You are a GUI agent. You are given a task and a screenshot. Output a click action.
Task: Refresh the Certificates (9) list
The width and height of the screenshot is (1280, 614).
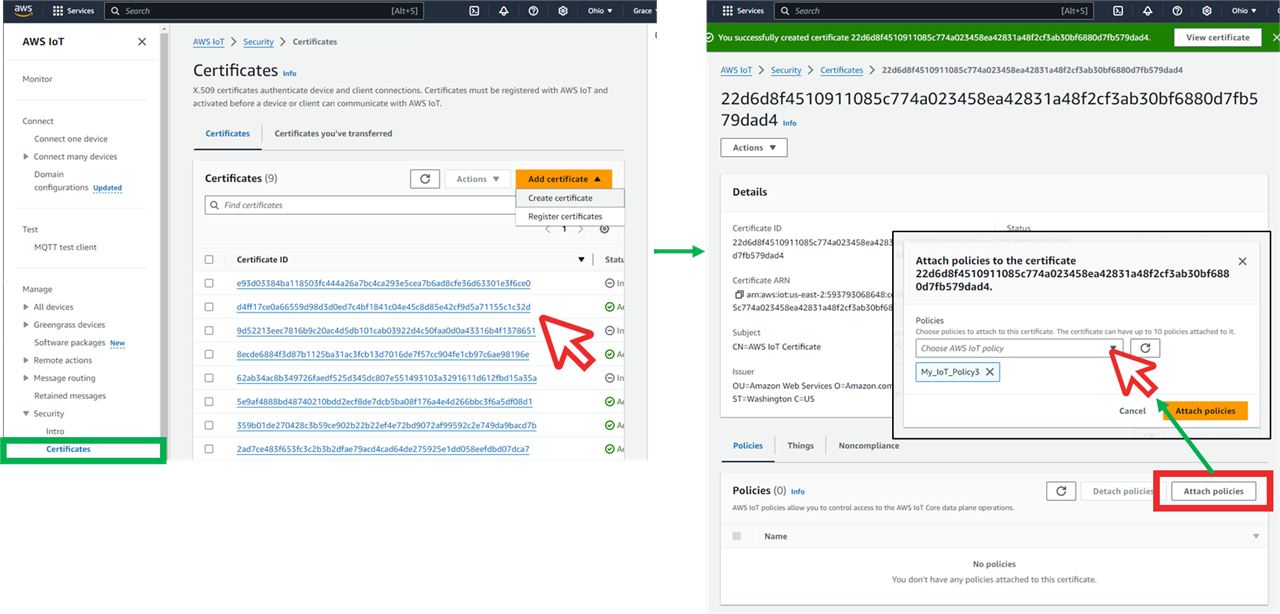[x=425, y=179]
